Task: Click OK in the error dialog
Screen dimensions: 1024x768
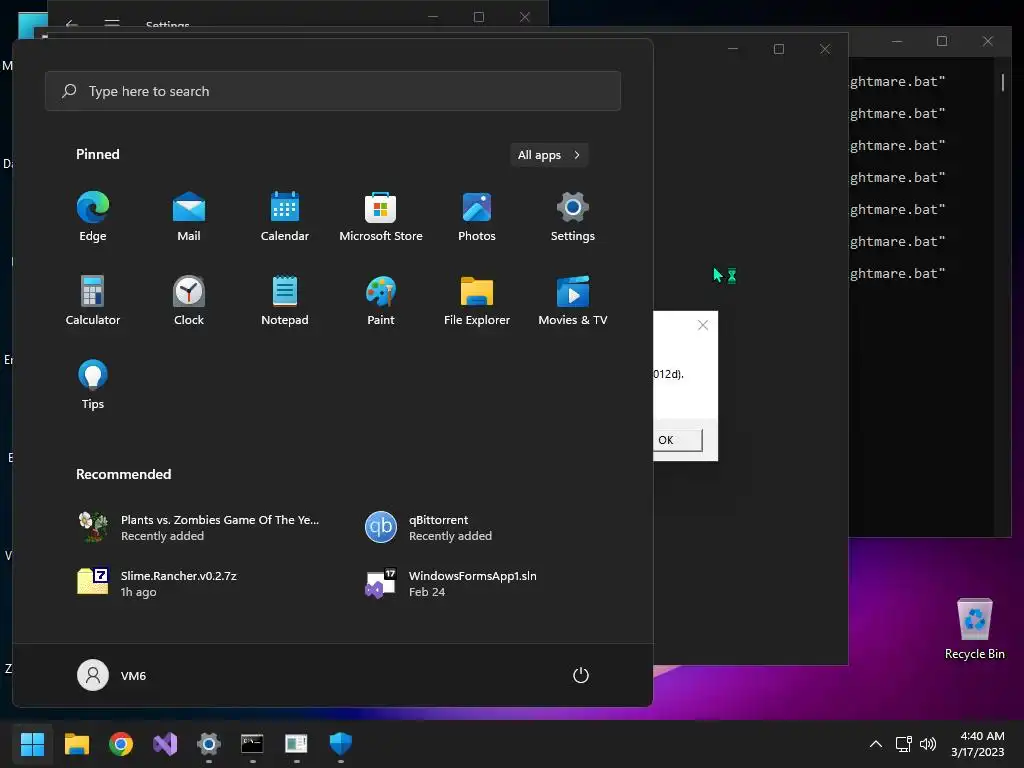Action: 678,440
